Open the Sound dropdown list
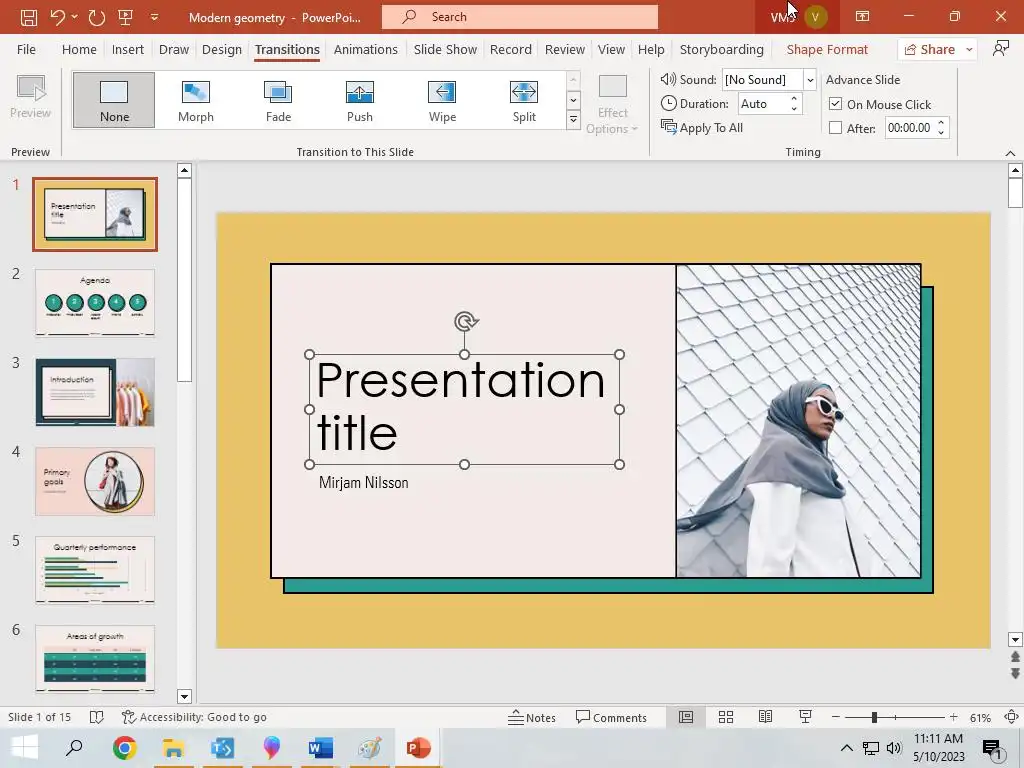1024x768 pixels. (810, 80)
